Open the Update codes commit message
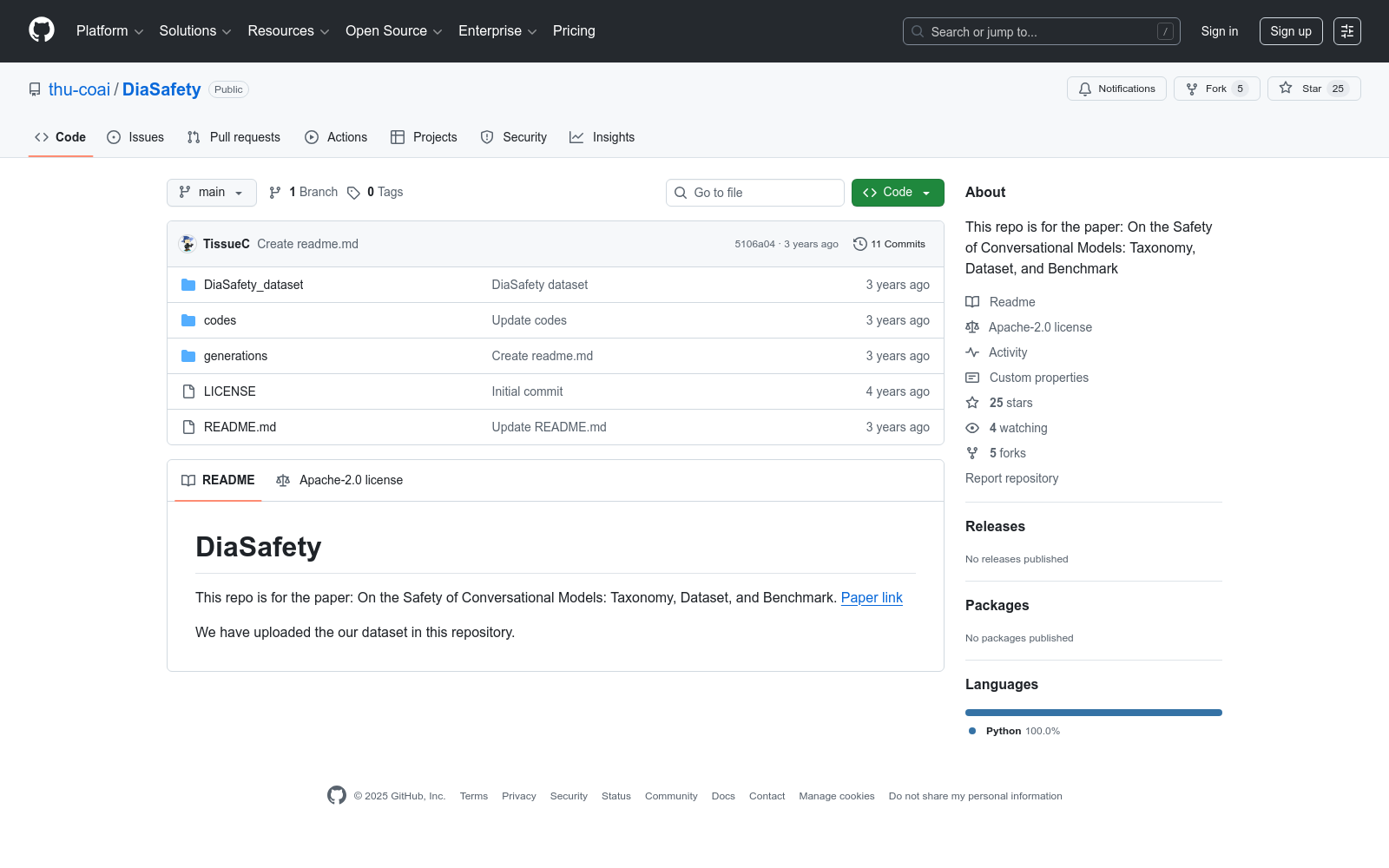This screenshot has height=868, width=1389. pos(530,320)
